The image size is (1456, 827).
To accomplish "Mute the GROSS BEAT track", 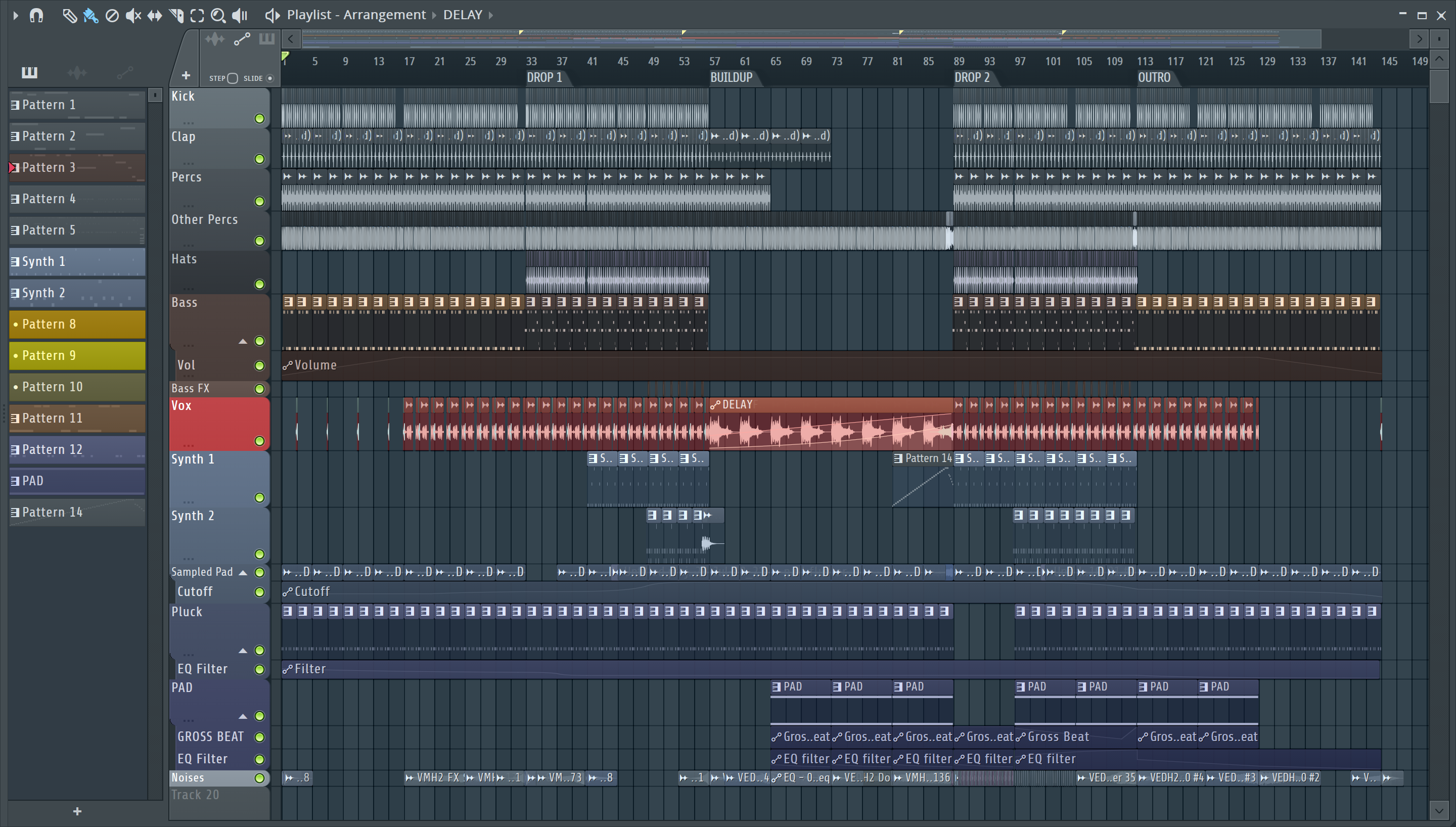I will click(x=259, y=737).
